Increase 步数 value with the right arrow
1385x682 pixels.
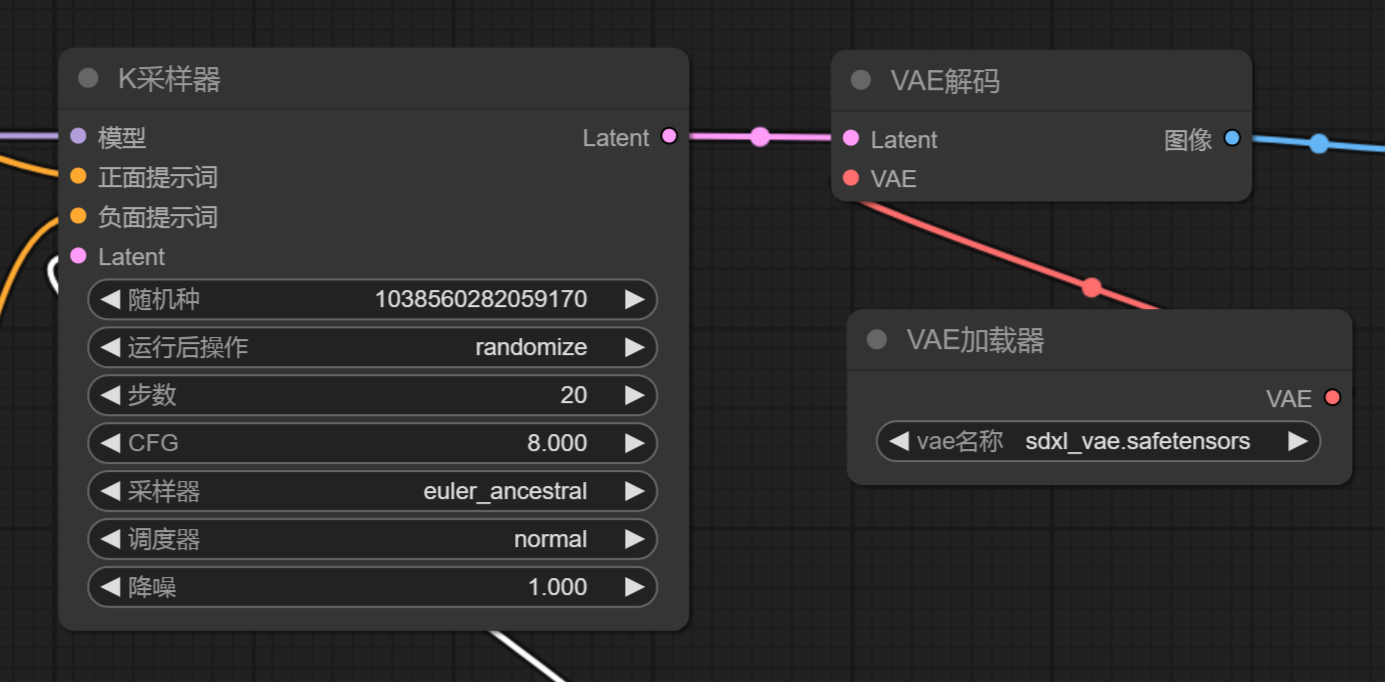click(634, 395)
